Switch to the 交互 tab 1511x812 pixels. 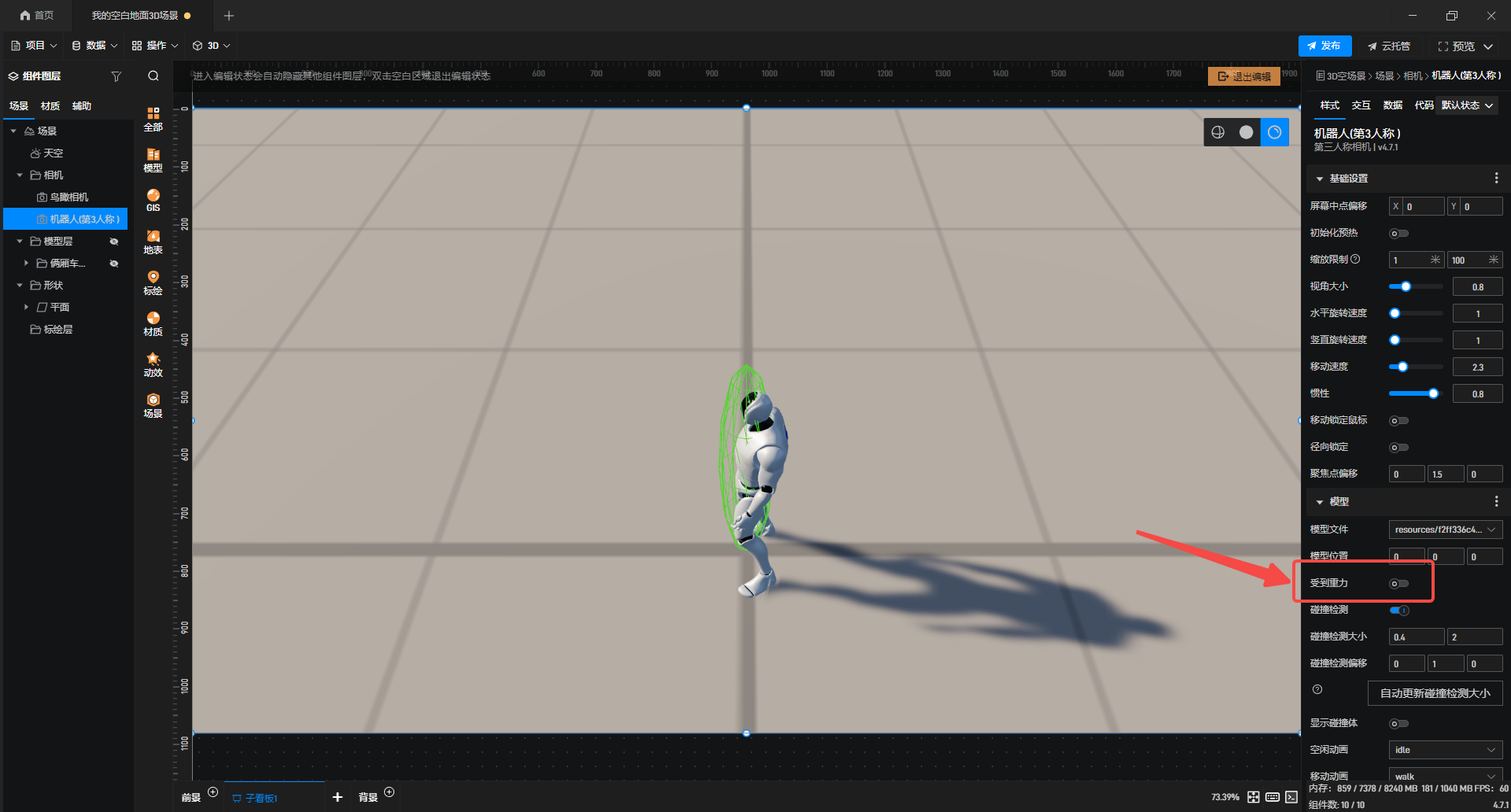tap(1361, 105)
